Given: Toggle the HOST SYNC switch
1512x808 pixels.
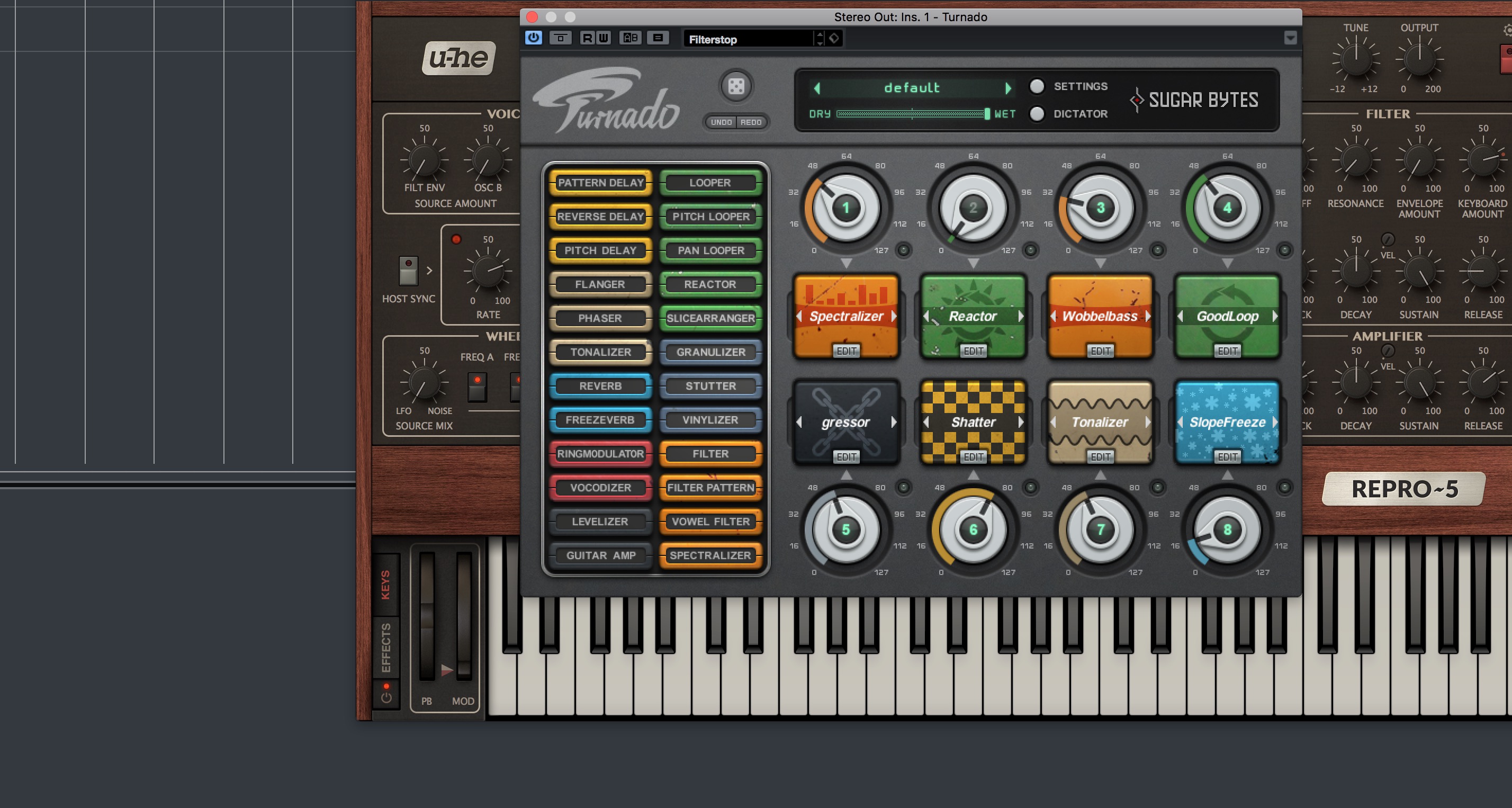Looking at the screenshot, I should [408, 271].
